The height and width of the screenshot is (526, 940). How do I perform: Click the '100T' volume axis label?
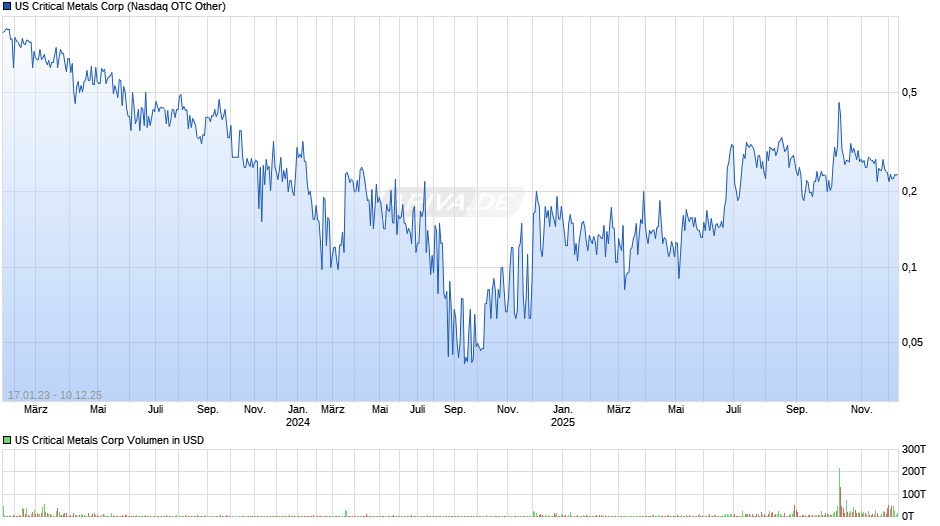914,494
